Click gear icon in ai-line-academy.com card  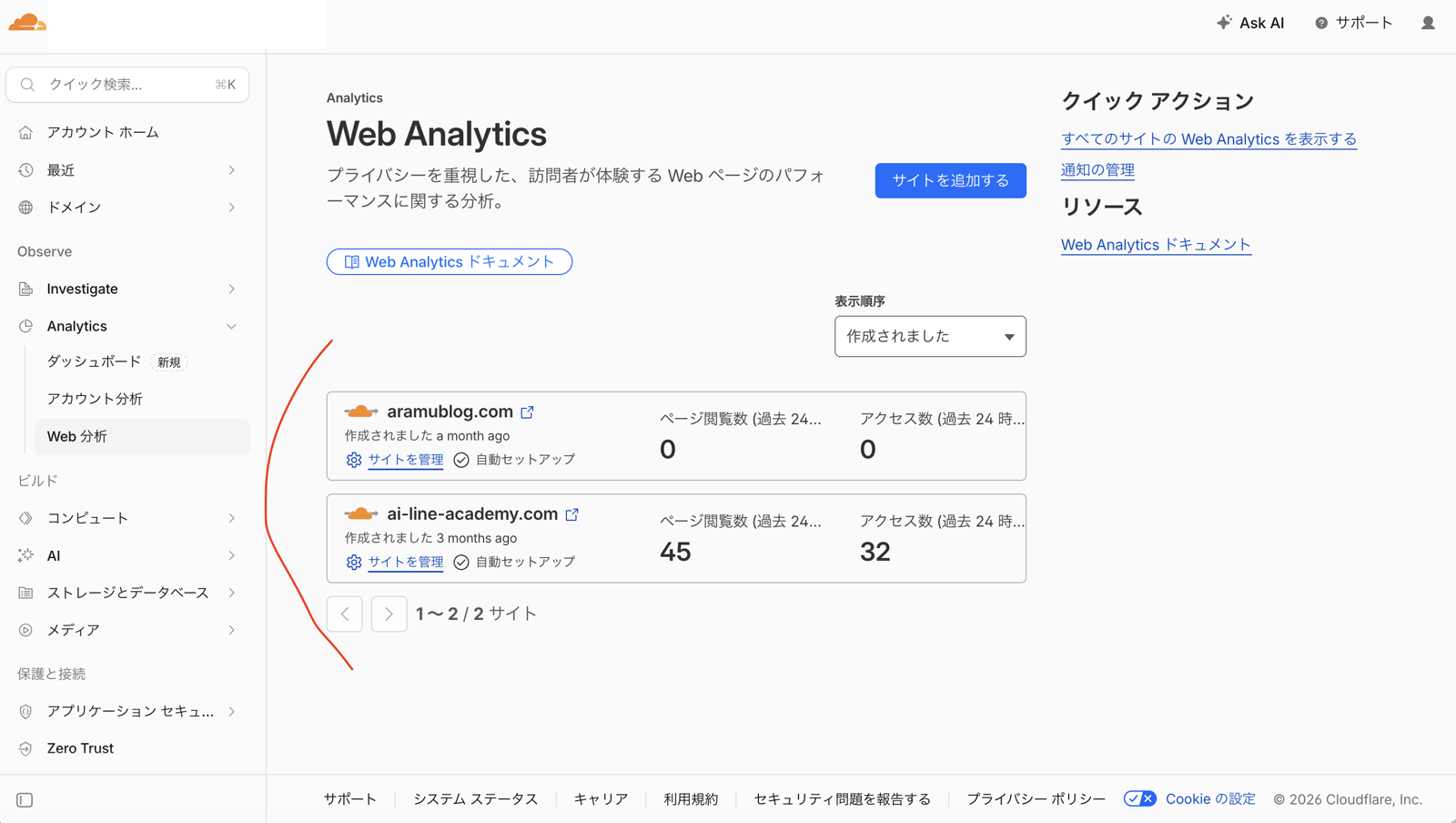tap(354, 562)
